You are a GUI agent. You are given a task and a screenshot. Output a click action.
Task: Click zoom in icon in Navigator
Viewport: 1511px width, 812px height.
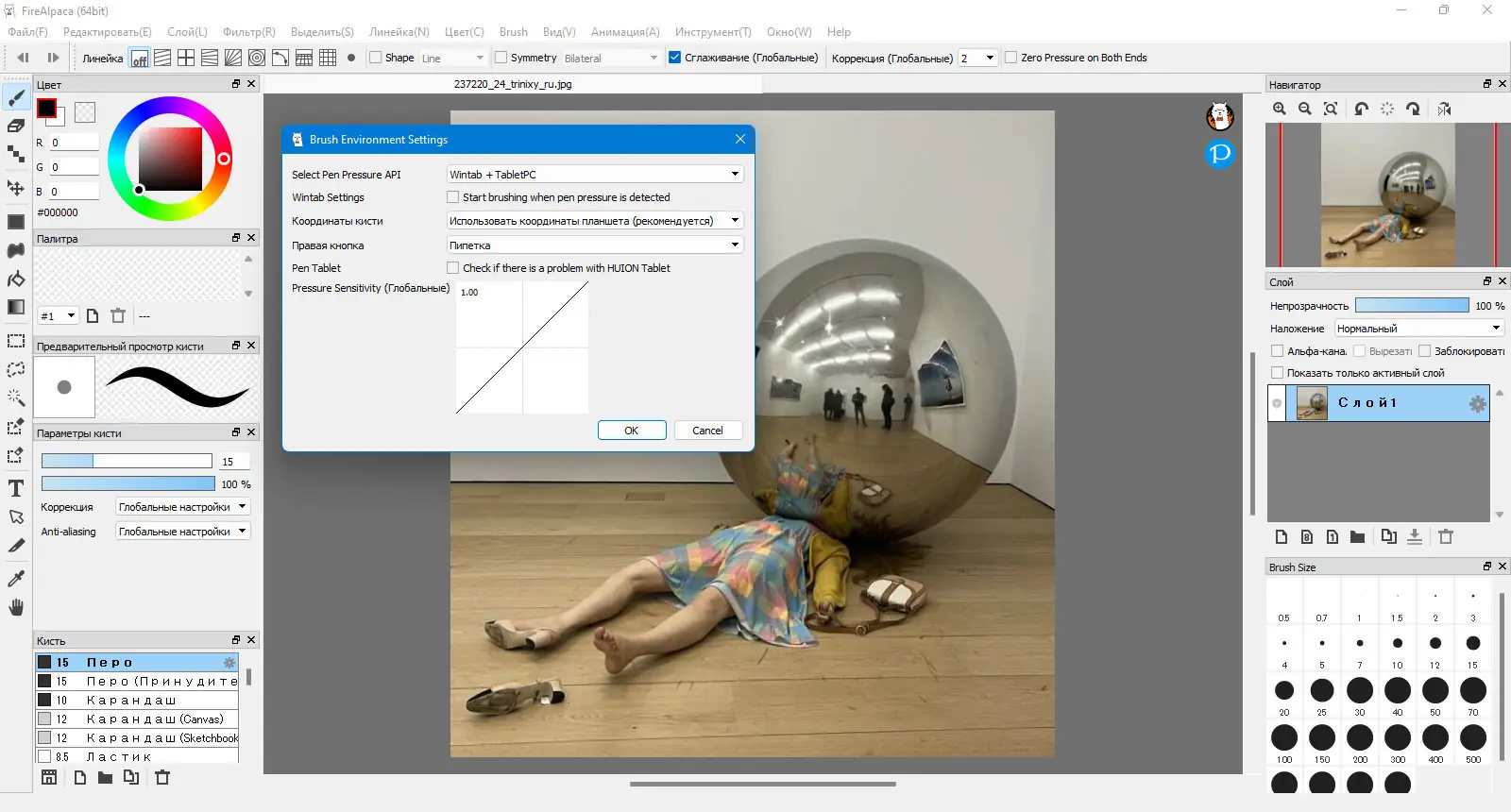click(1280, 109)
